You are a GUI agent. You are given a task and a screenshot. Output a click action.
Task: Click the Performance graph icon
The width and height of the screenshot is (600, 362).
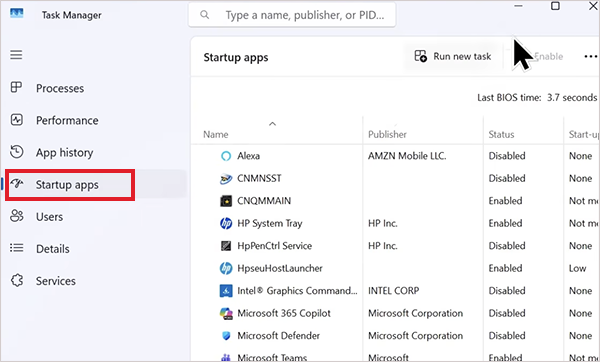(16, 120)
